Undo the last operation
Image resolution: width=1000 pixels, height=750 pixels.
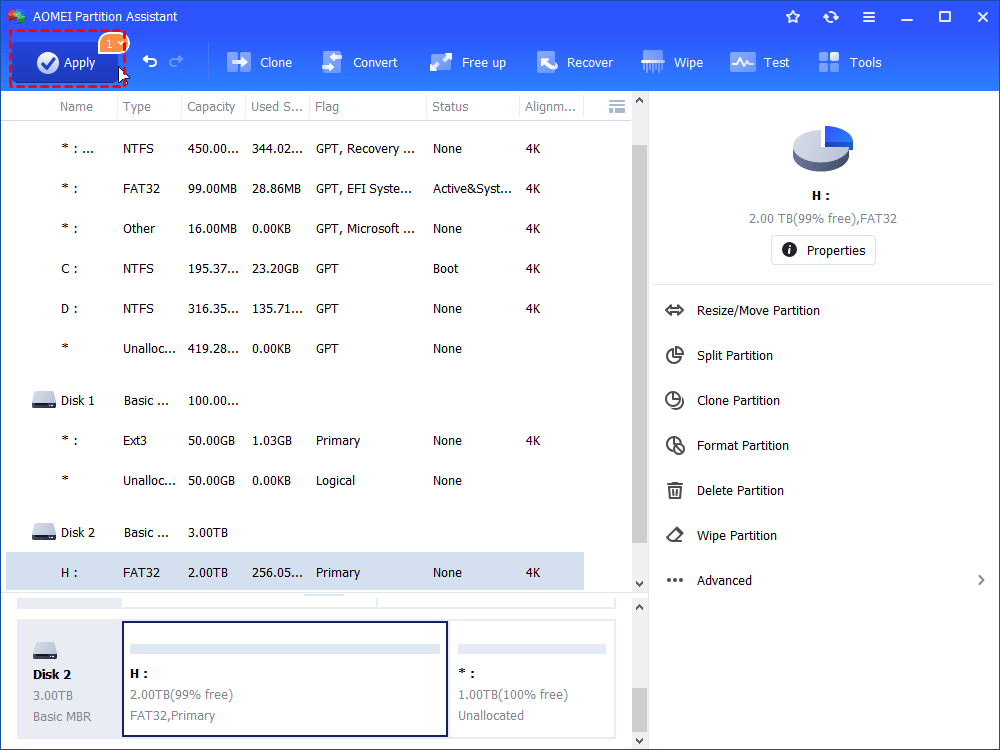150,62
